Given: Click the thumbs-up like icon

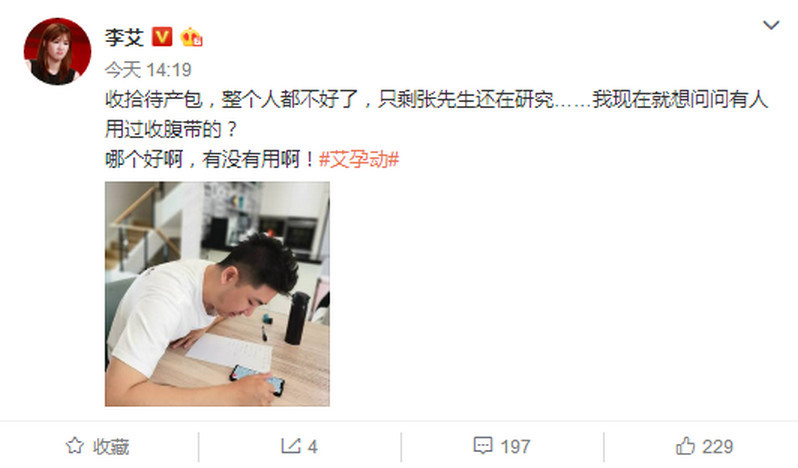Looking at the screenshot, I should pos(685,446).
